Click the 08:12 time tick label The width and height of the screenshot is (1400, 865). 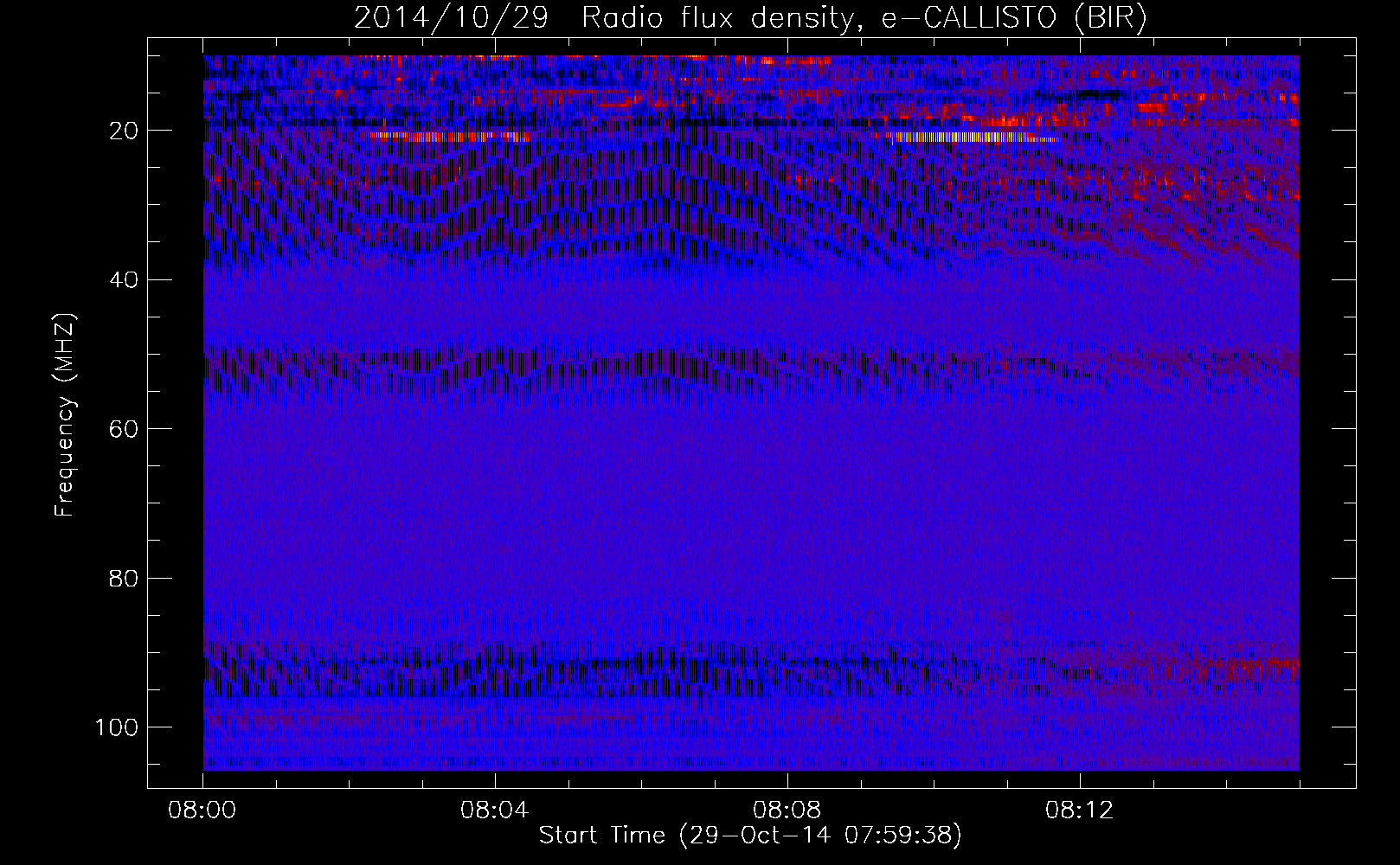1080,811
